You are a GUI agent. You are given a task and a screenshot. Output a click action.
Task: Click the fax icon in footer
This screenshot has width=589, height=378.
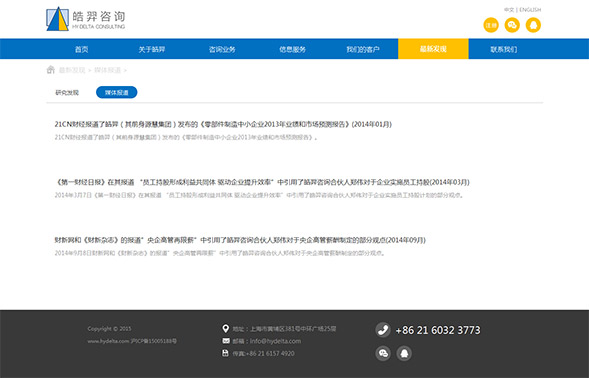click(225, 353)
